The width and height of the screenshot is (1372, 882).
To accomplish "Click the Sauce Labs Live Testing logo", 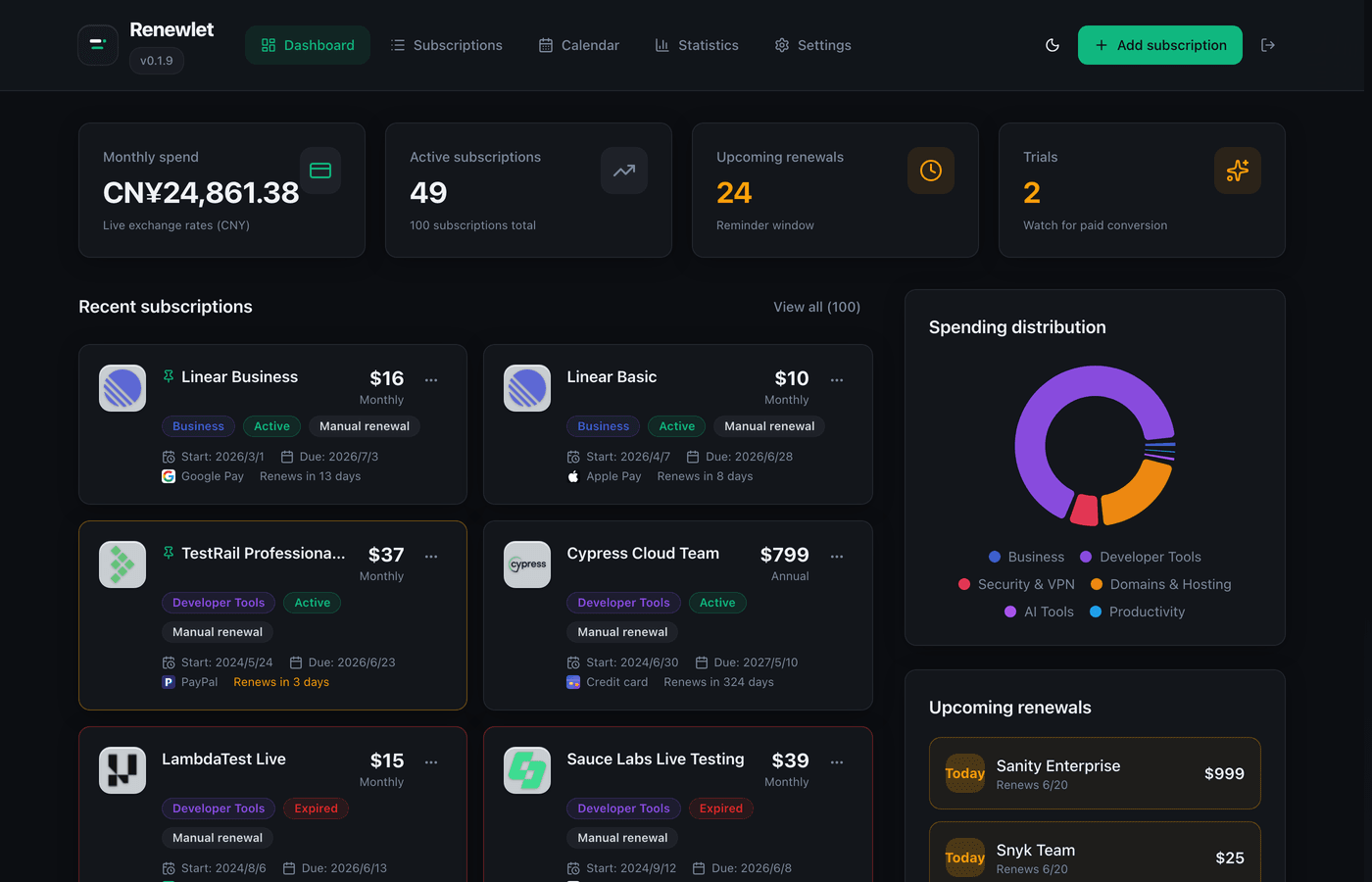I will tap(527, 770).
